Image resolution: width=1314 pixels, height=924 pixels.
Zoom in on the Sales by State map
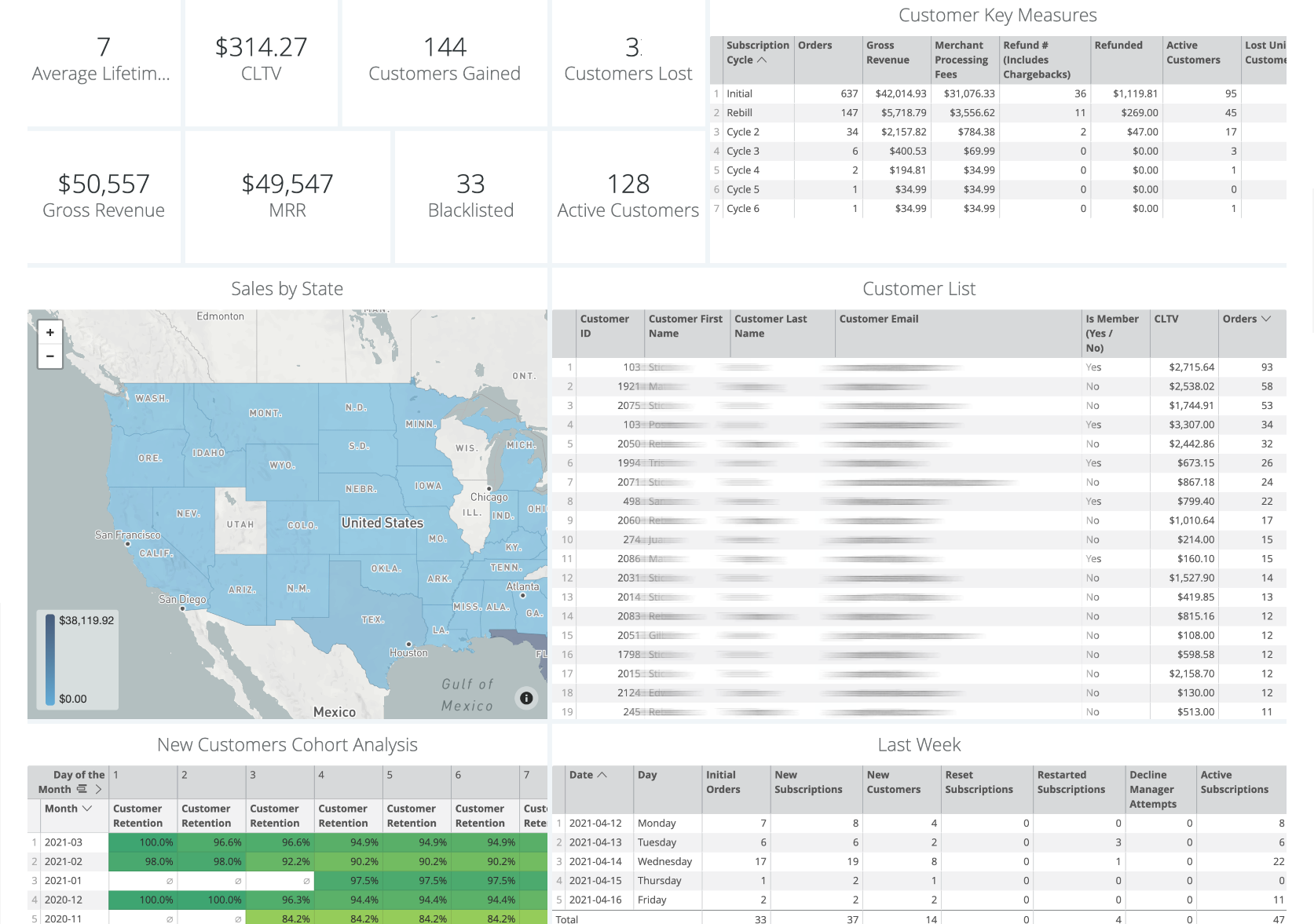[x=49, y=332]
